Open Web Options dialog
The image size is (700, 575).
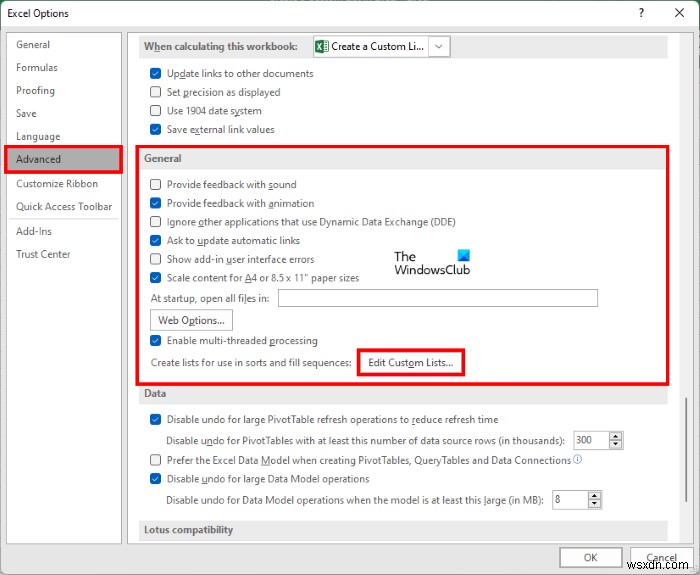191,320
